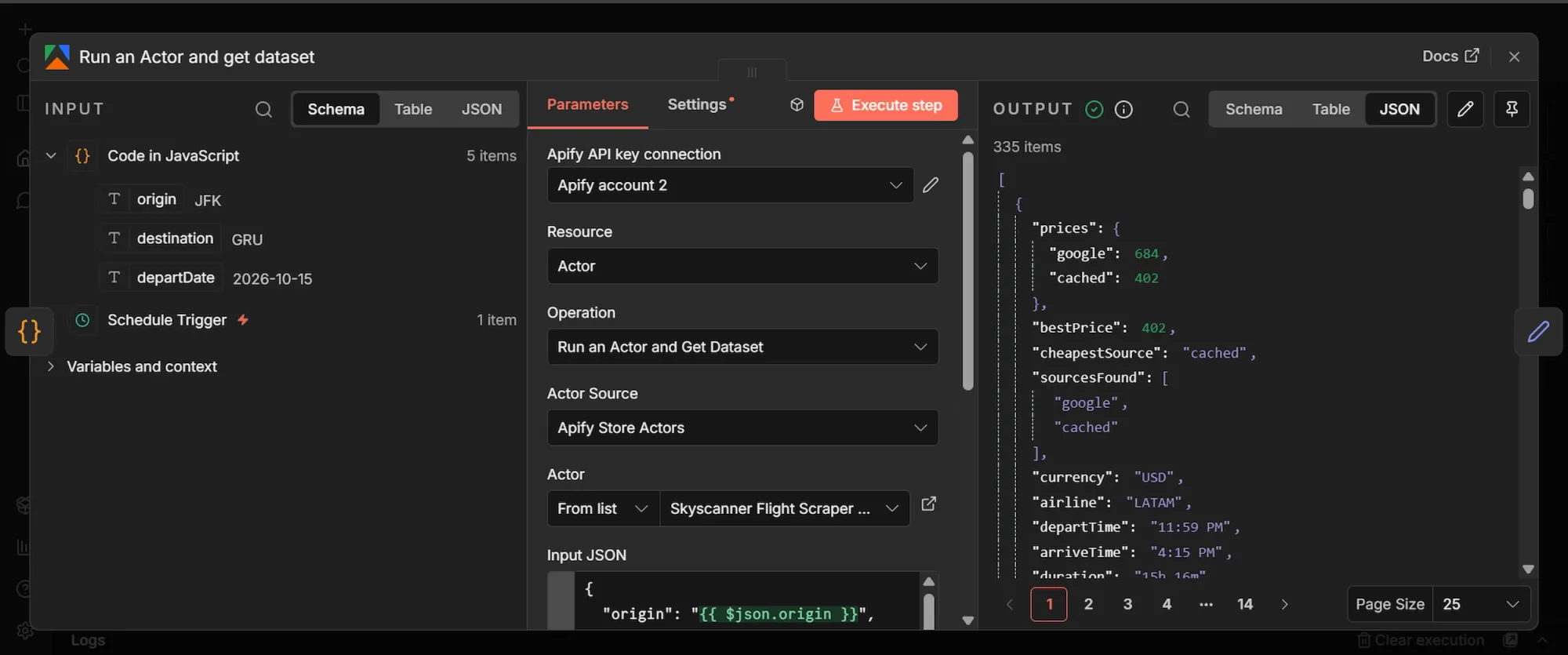Open the selected Actor in new tab
Image resolution: width=1568 pixels, height=655 pixels.
tap(928, 504)
